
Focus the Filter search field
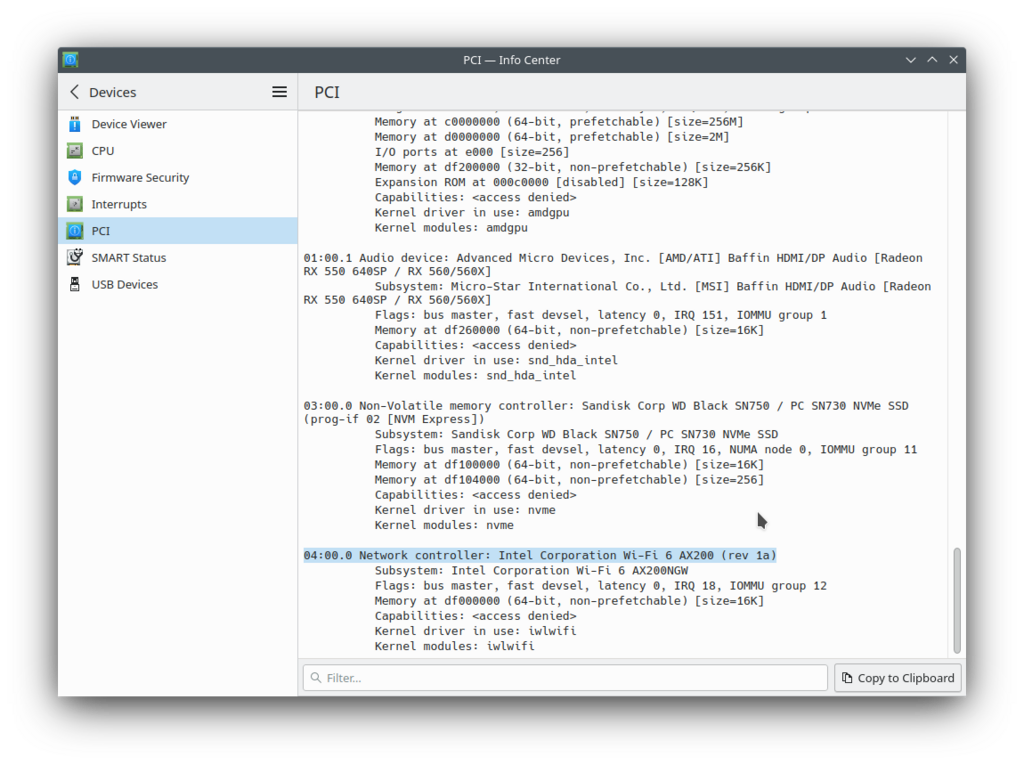(x=565, y=678)
